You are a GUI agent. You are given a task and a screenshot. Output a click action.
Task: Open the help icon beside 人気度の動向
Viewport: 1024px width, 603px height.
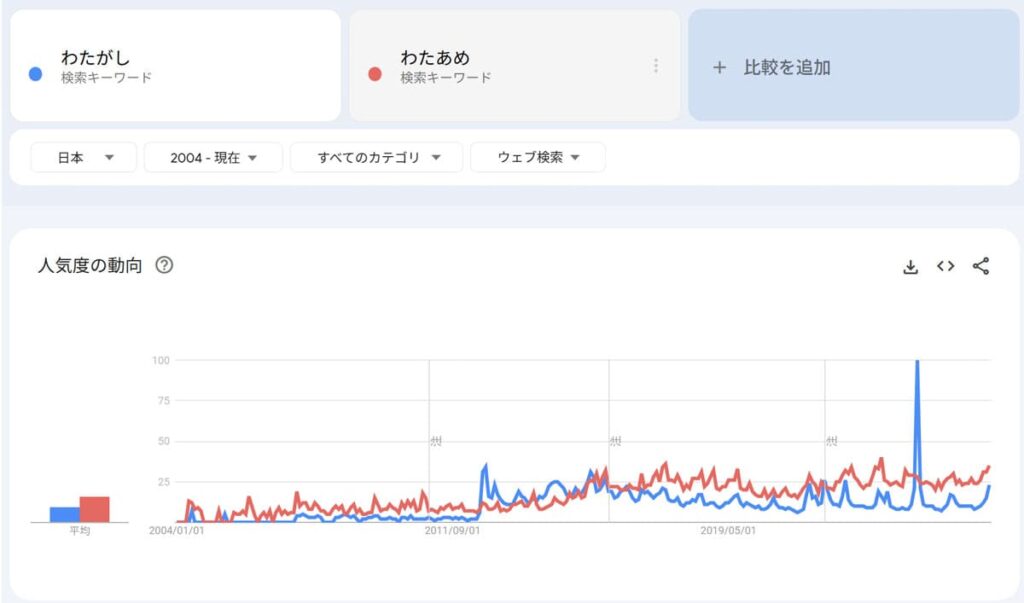tap(164, 265)
